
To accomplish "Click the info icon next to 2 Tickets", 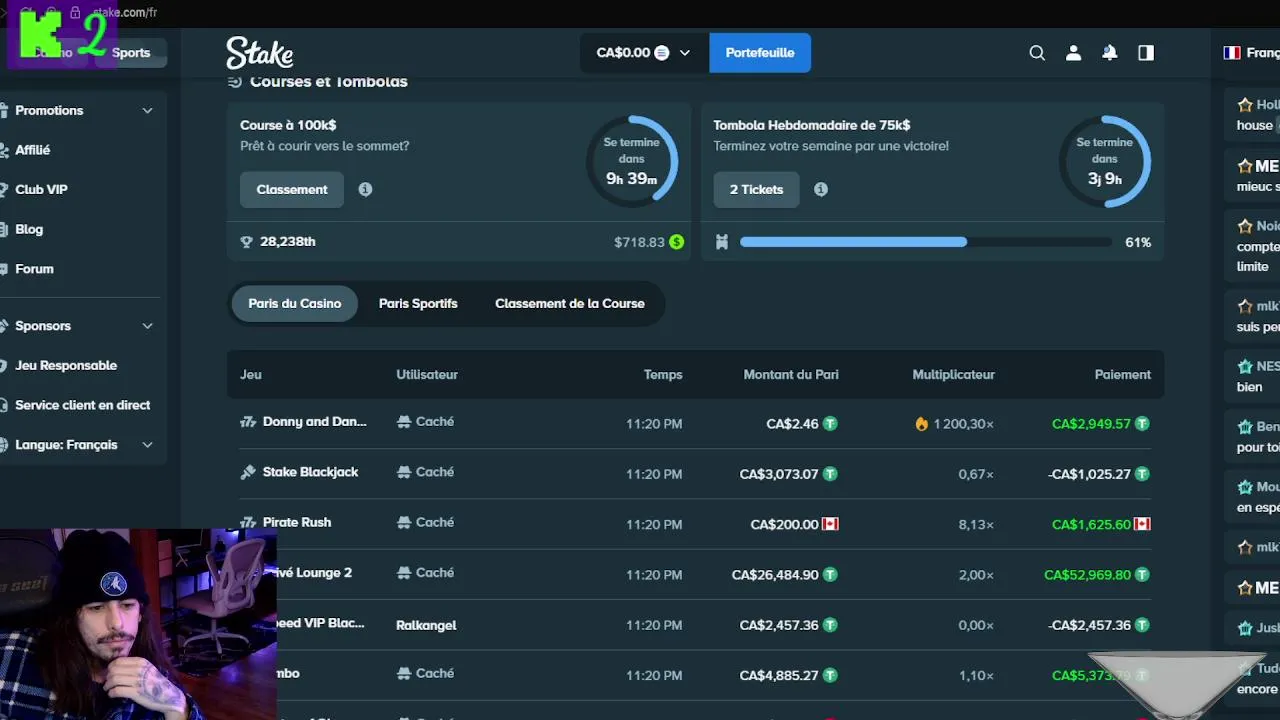I will [821, 189].
